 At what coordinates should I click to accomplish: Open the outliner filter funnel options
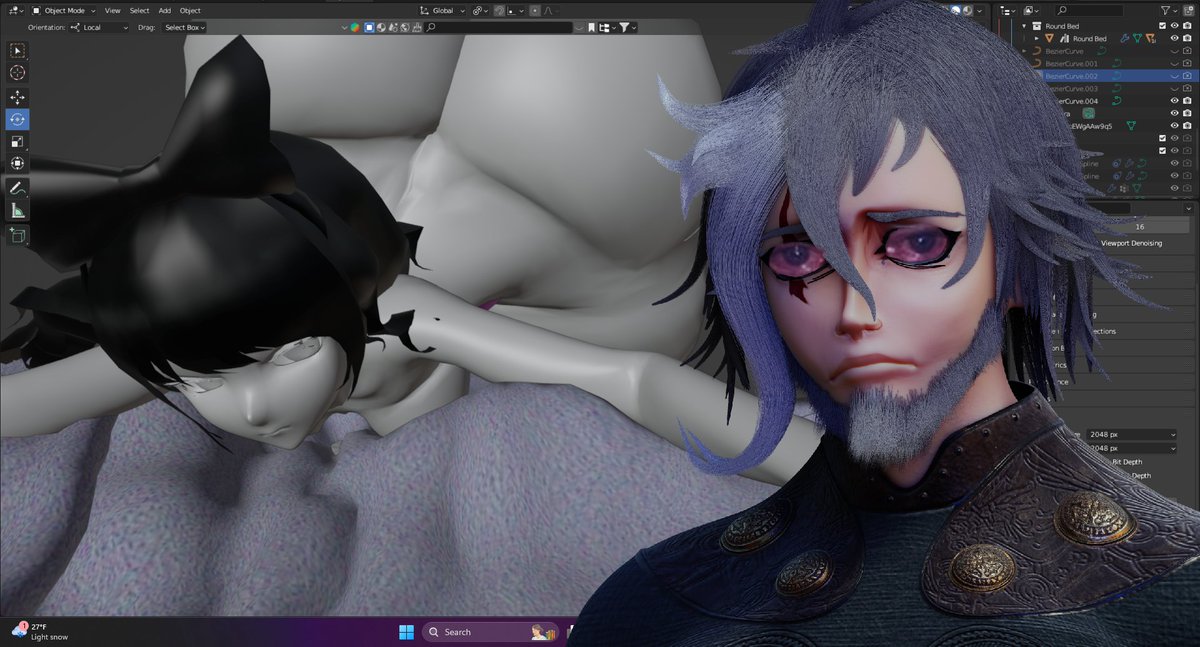[1166, 10]
